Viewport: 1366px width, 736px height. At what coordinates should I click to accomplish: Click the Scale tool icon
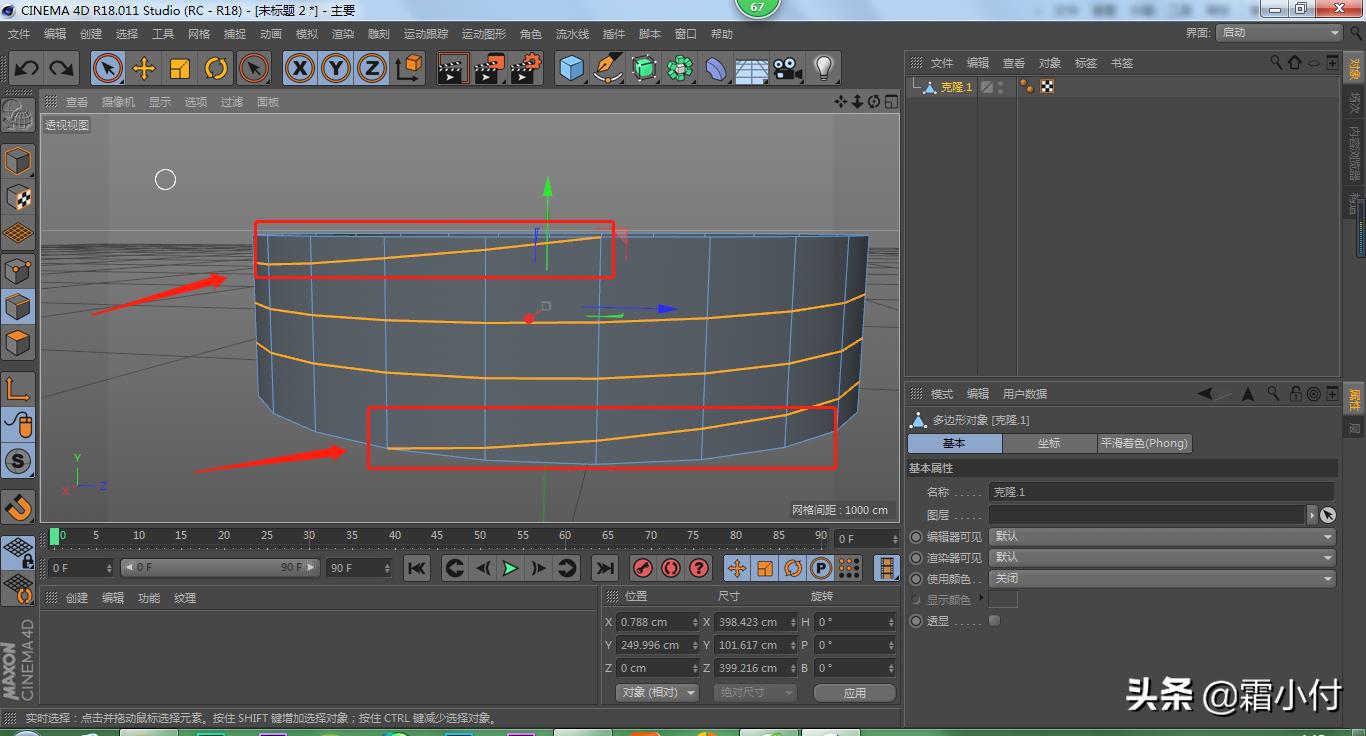pyautogui.click(x=180, y=68)
